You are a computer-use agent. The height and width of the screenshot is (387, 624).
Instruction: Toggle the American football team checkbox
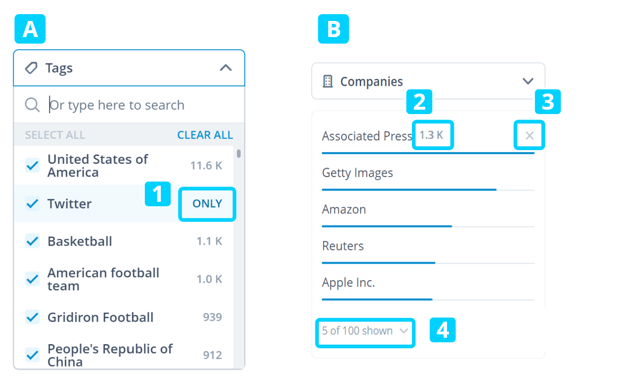point(32,279)
